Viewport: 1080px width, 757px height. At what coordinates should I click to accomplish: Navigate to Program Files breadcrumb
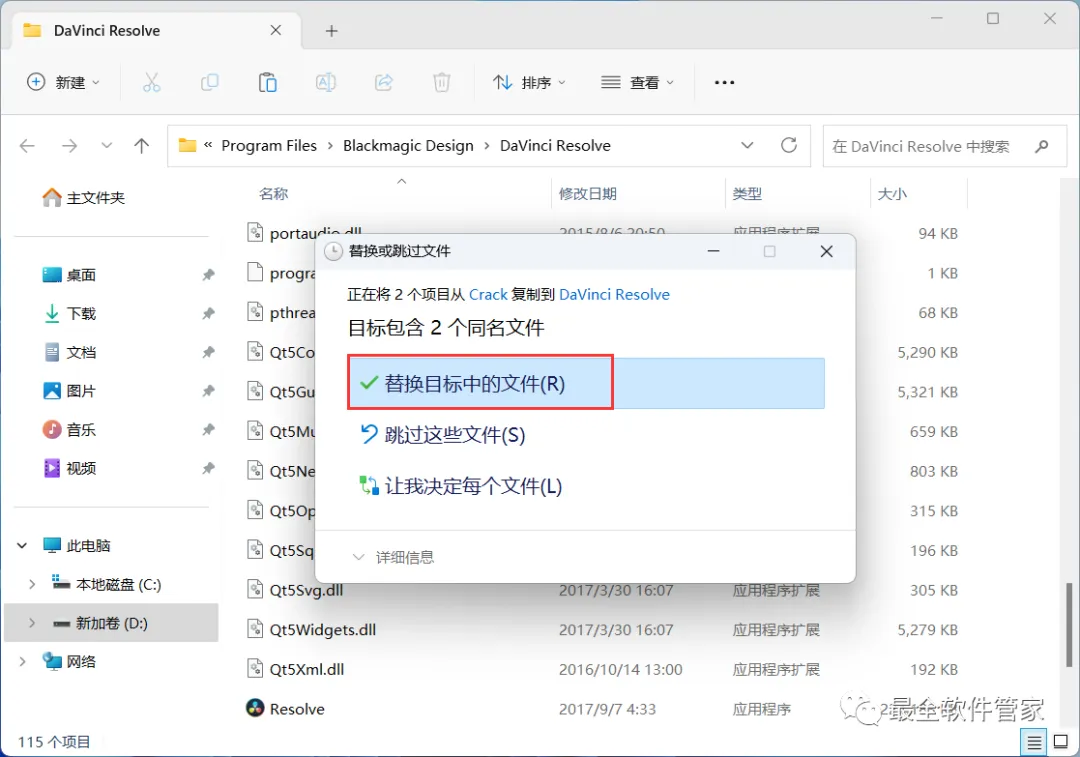(x=269, y=145)
